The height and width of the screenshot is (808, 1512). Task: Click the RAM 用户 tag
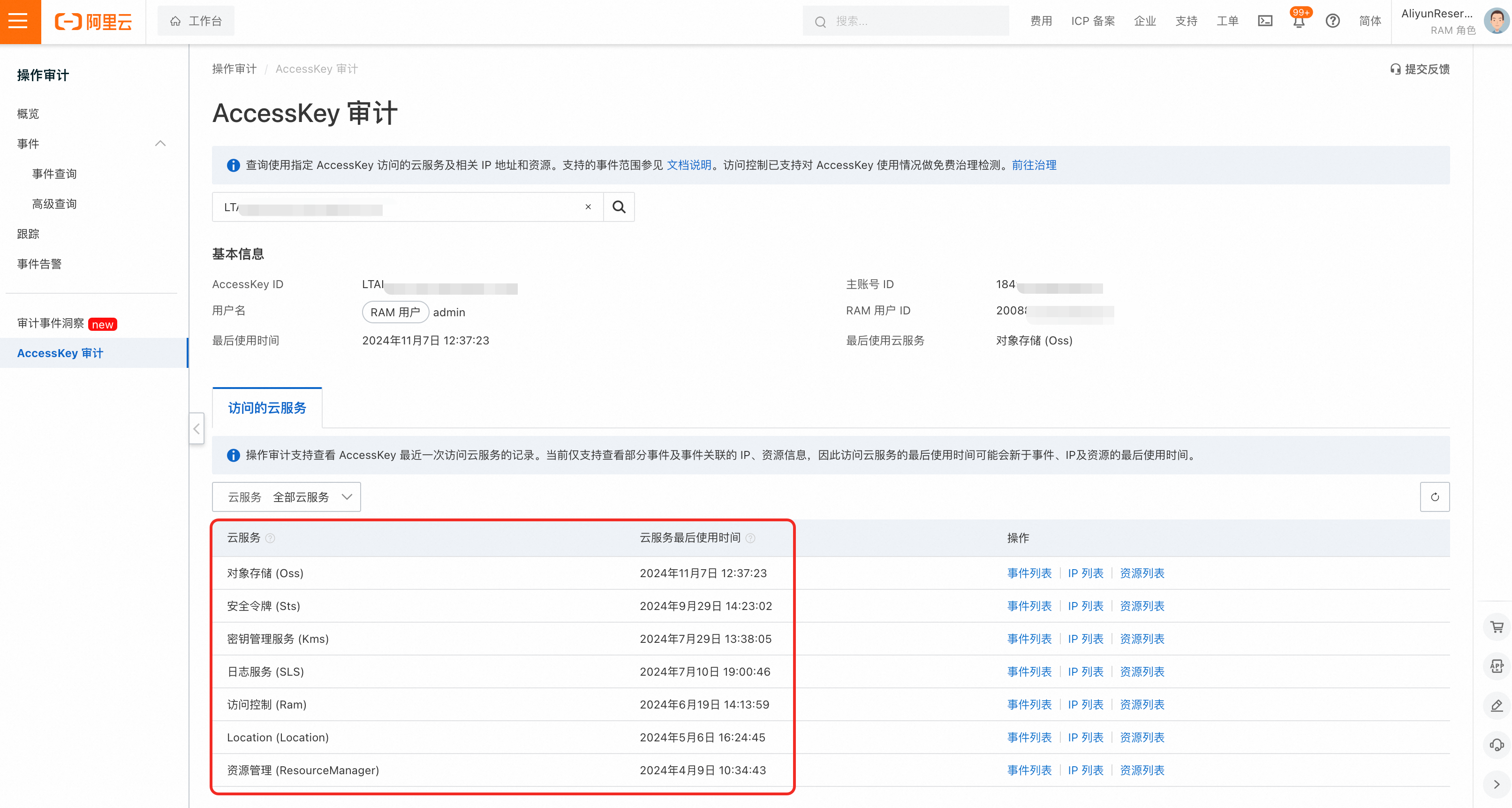[396, 313]
